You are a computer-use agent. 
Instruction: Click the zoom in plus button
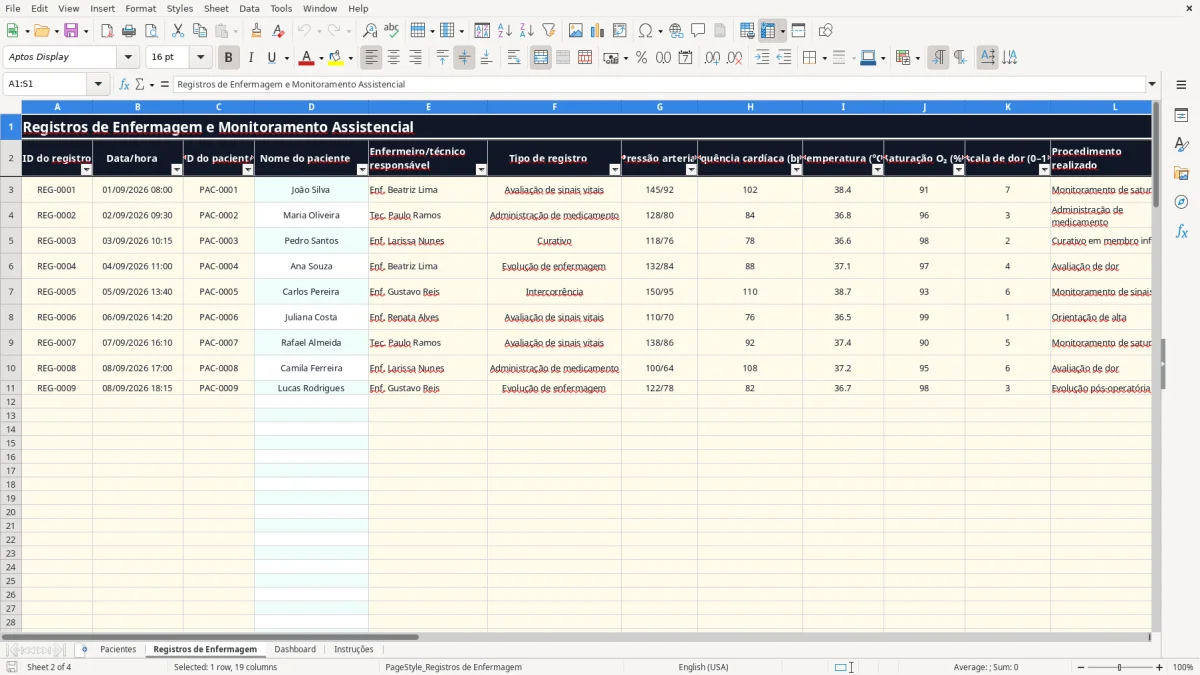pos(1160,667)
